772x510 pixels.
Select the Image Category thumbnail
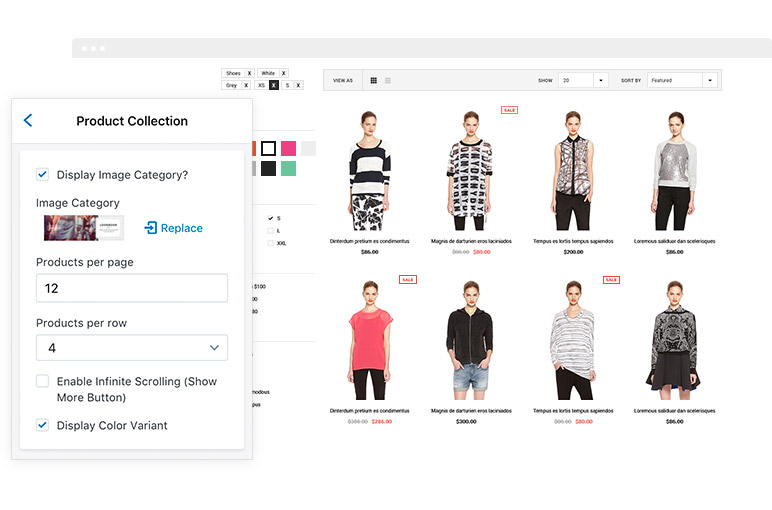coord(84,228)
